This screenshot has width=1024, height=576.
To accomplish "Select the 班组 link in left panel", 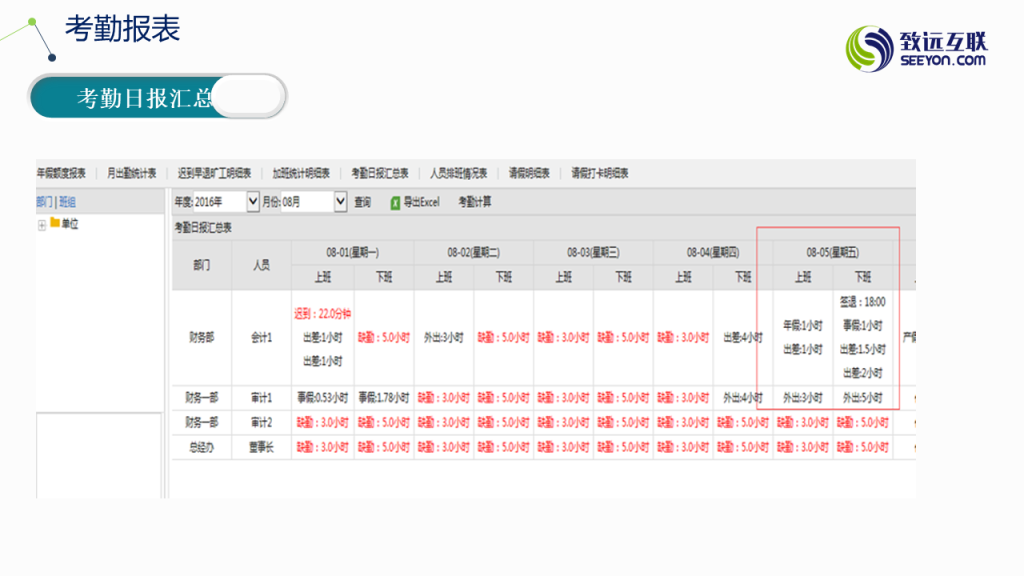I will click(67, 202).
